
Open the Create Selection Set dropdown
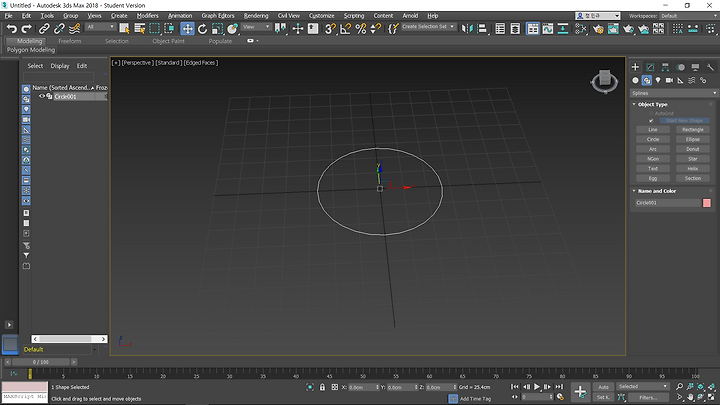coord(428,27)
